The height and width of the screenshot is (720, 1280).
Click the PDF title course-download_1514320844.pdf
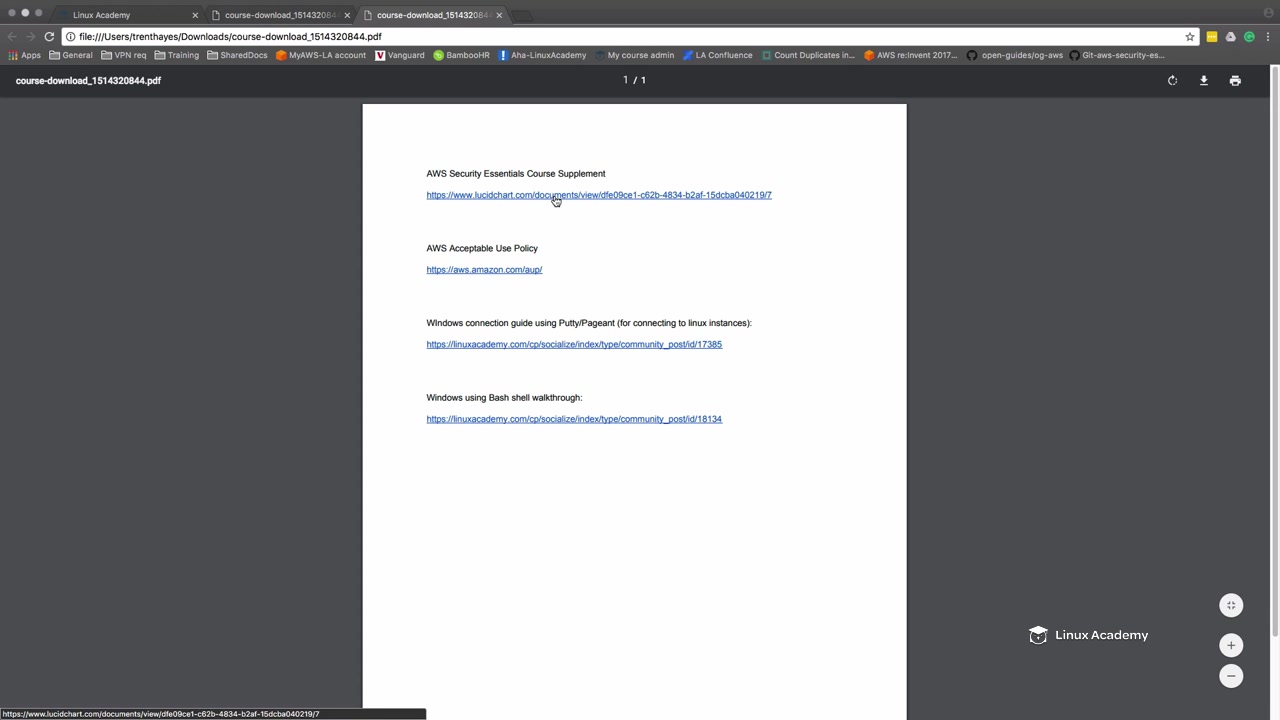[88, 81]
